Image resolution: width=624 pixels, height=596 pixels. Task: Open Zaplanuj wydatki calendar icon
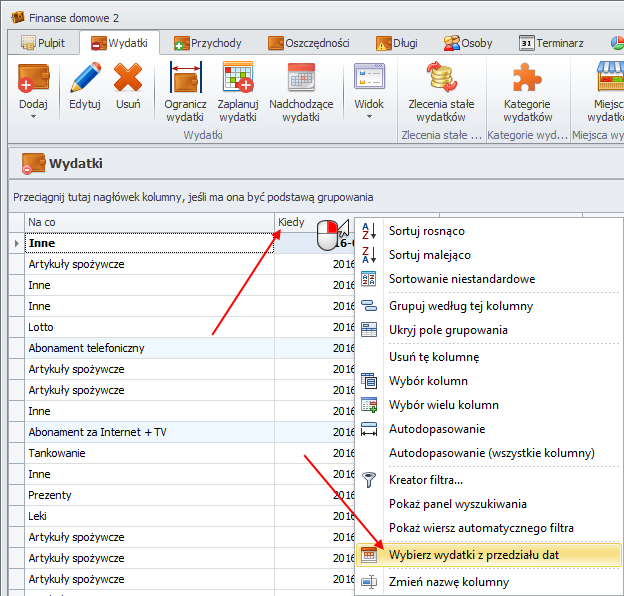coord(238,78)
